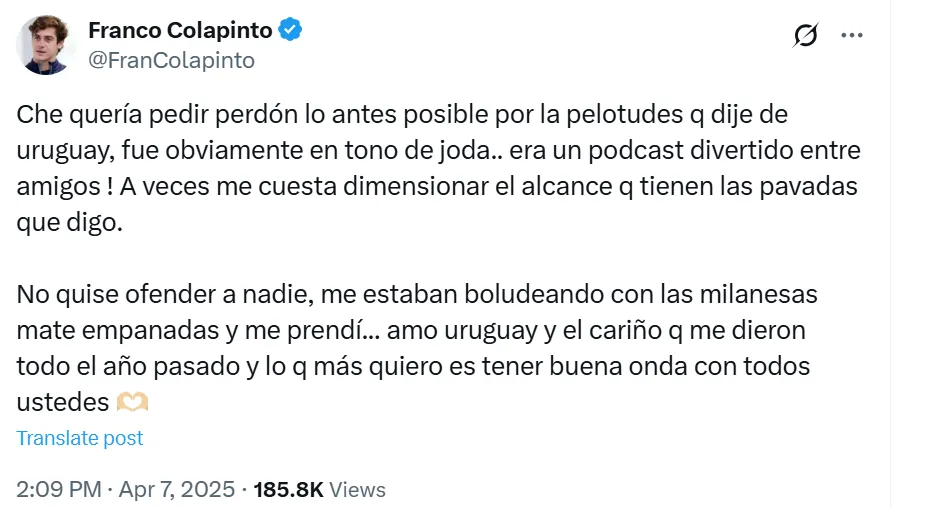Open Franco Colapinto's profile picture
The width and height of the screenshot is (930, 507).
[44, 45]
